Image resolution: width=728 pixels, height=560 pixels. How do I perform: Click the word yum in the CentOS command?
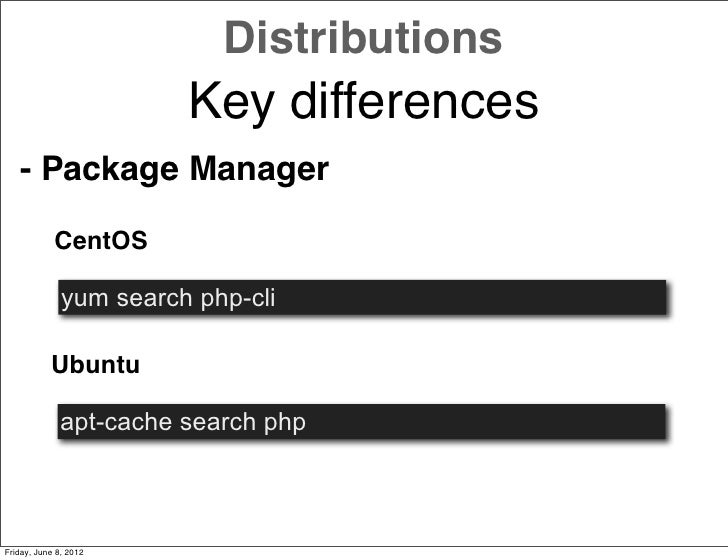click(84, 299)
